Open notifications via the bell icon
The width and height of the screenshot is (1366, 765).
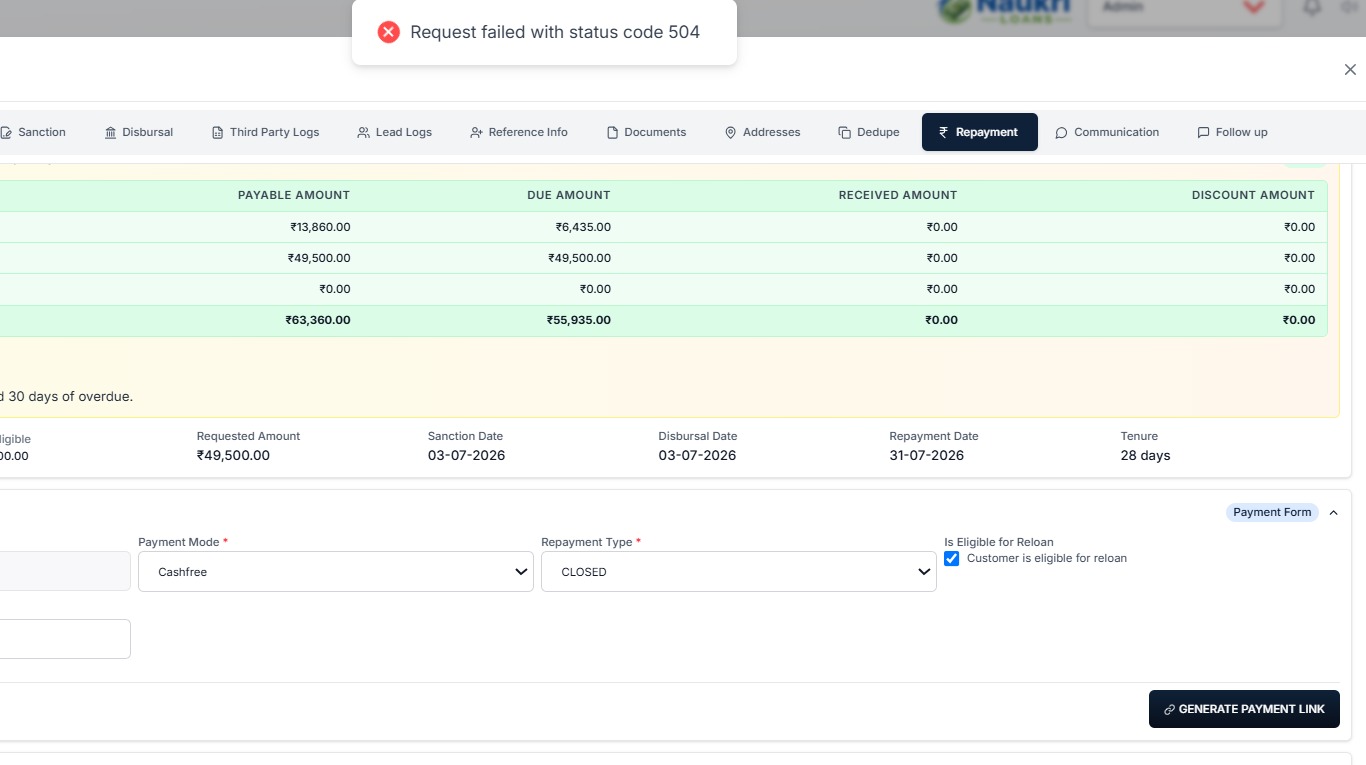1312,7
